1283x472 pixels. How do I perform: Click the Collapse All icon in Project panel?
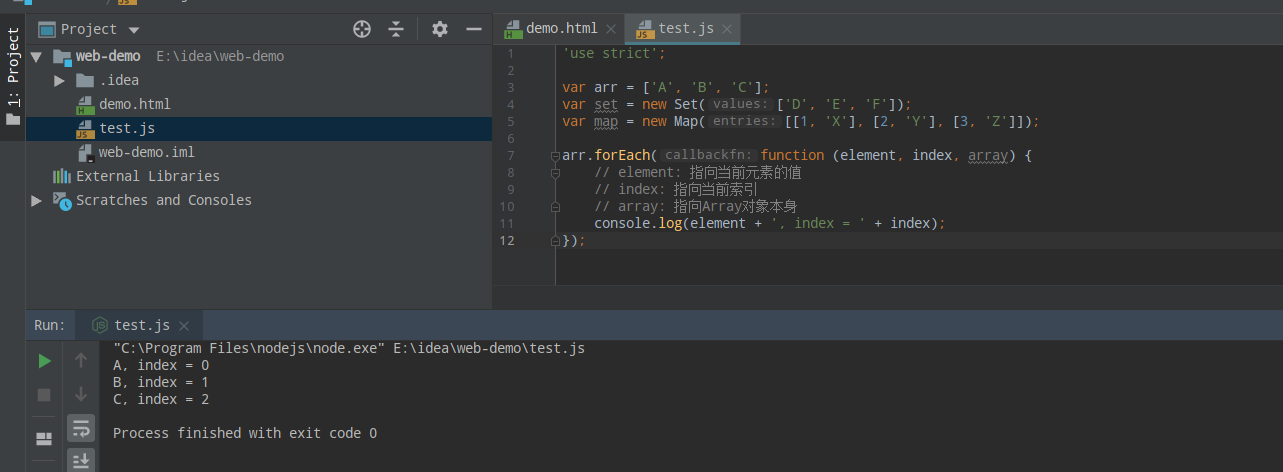click(396, 29)
